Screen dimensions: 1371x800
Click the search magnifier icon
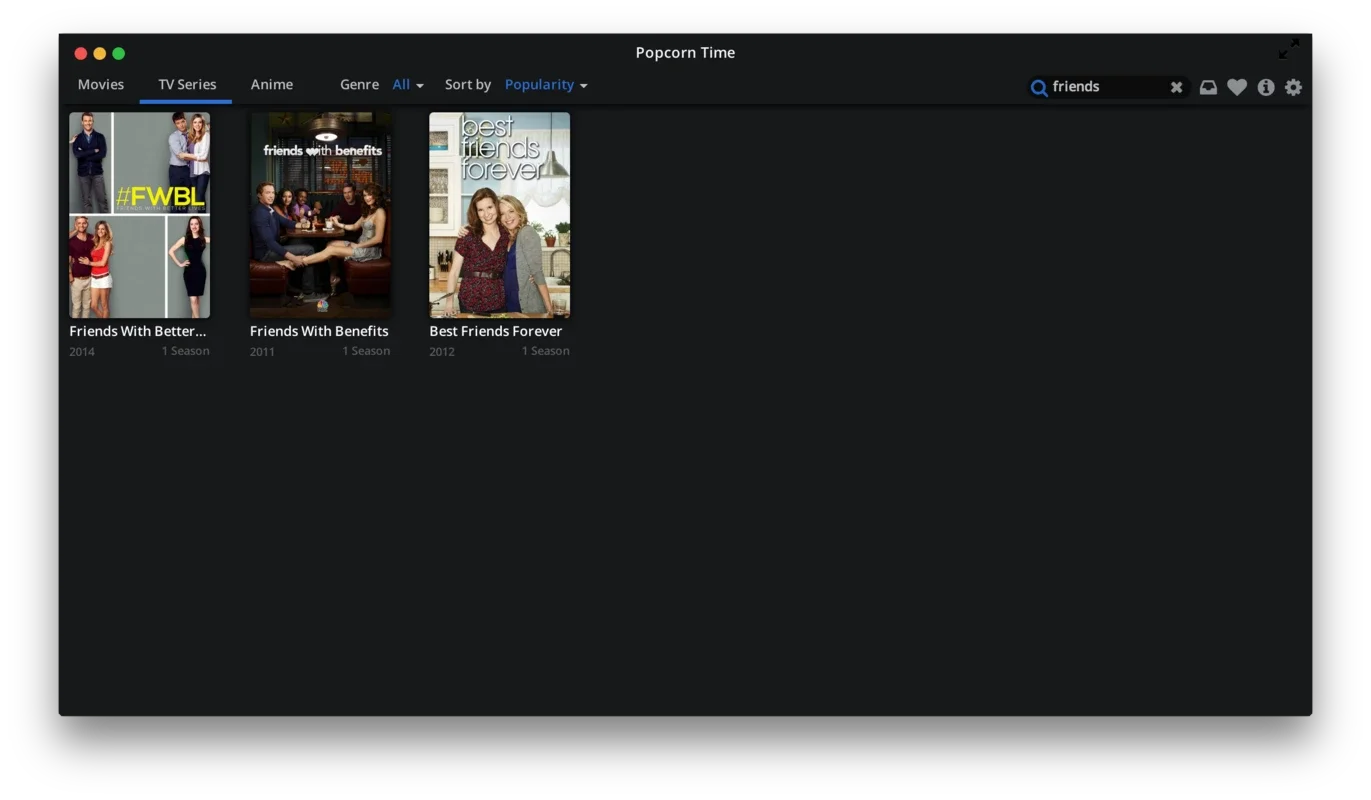pyautogui.click(x=1039, y=88)
